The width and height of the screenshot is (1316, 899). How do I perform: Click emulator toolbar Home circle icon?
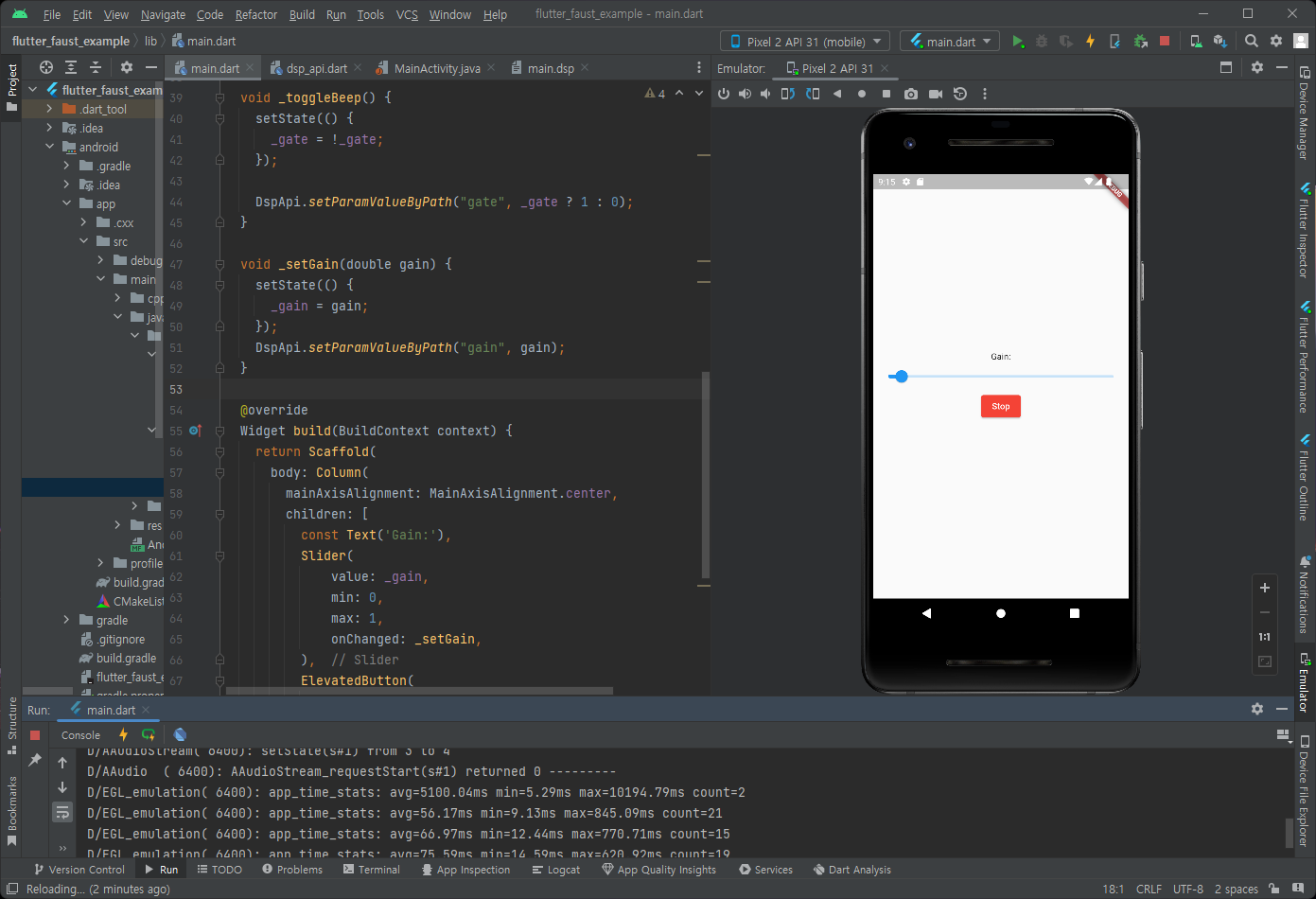(x=862, y=94)
